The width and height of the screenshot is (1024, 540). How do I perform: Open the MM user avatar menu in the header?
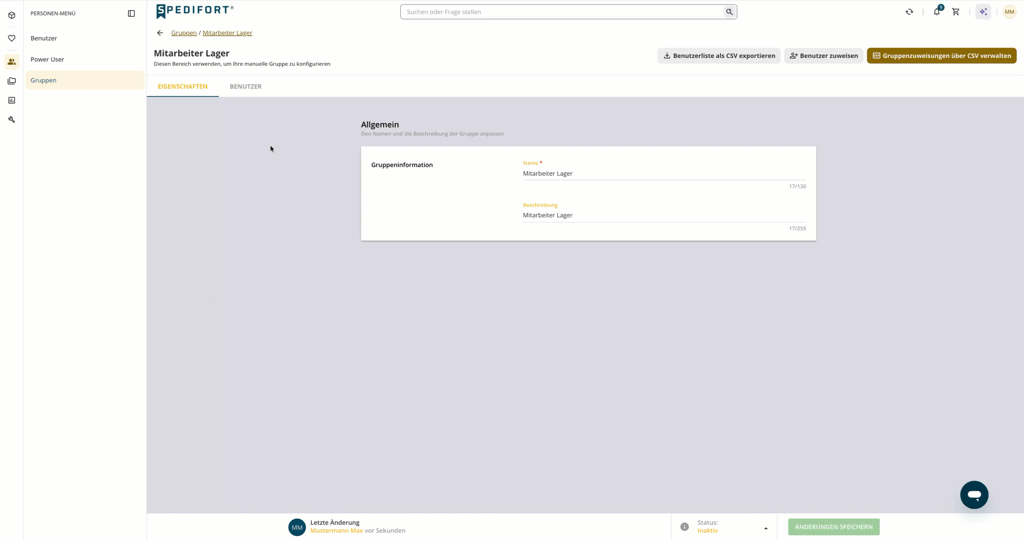coord(1009,12)
